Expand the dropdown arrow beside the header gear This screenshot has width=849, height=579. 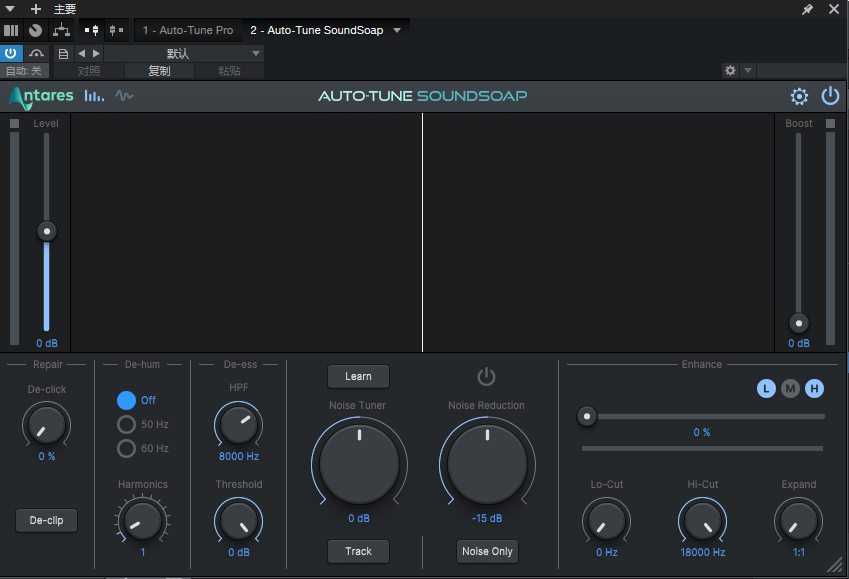pyautogui.click(x=748, y=70)
